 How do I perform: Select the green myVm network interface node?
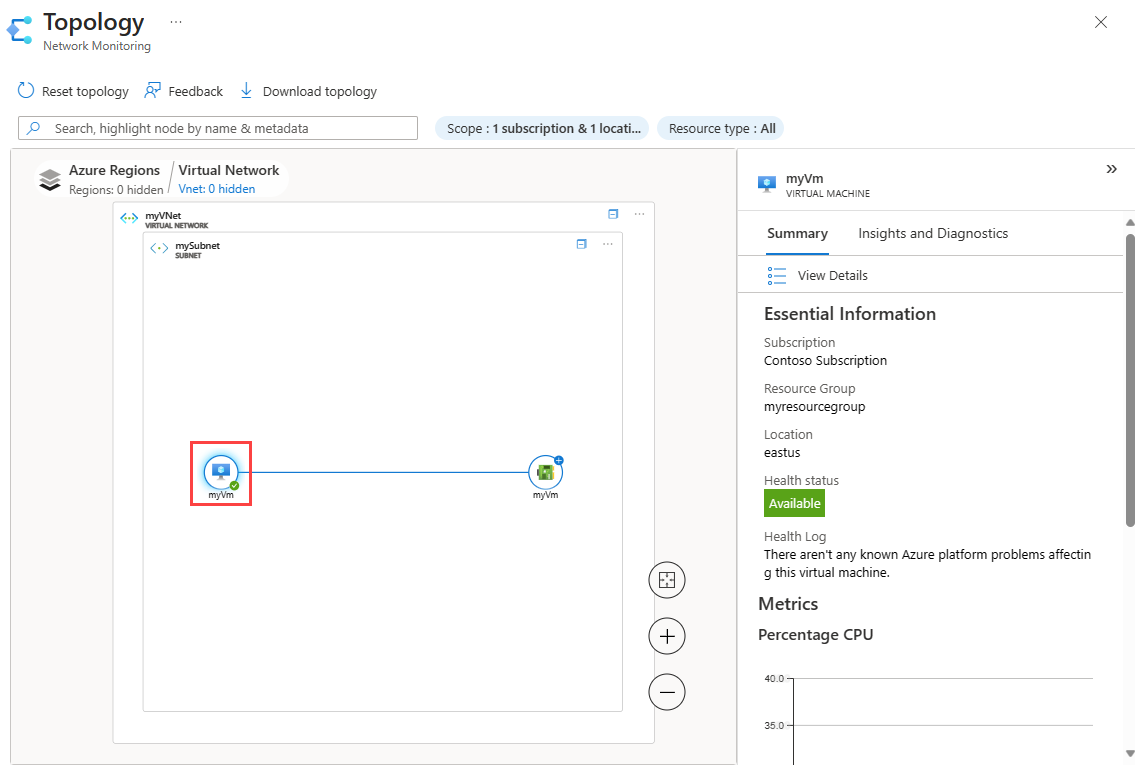point(545,472)
